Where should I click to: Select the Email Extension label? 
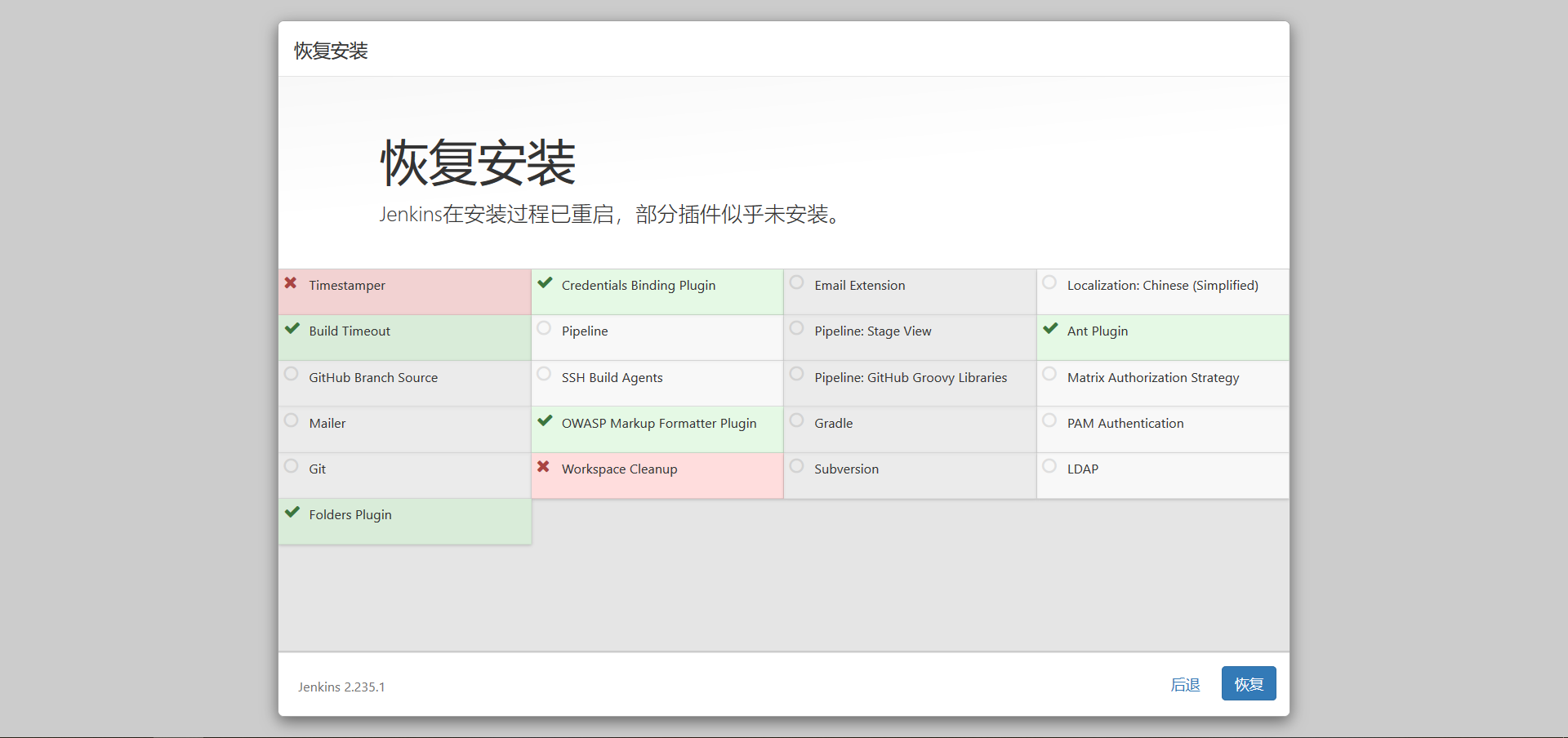coord(860,286)
